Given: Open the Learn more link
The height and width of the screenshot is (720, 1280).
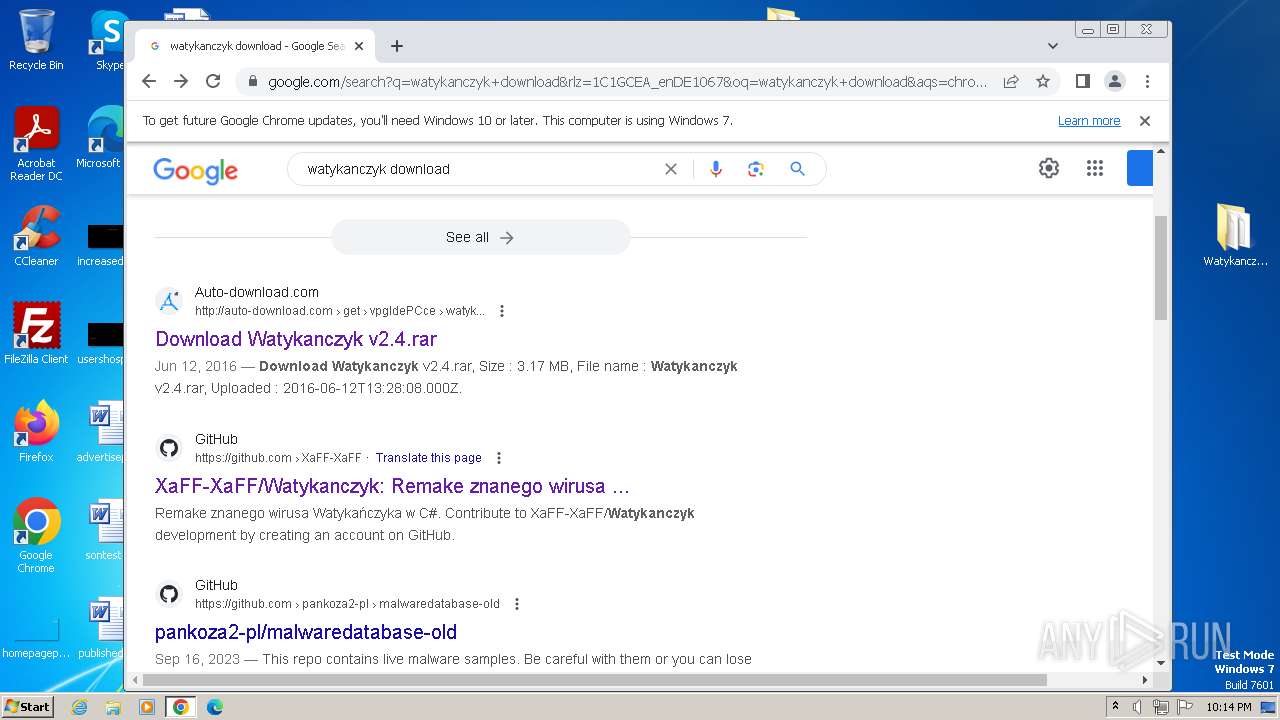Looking at the screenshot, I should (1089, 121).
